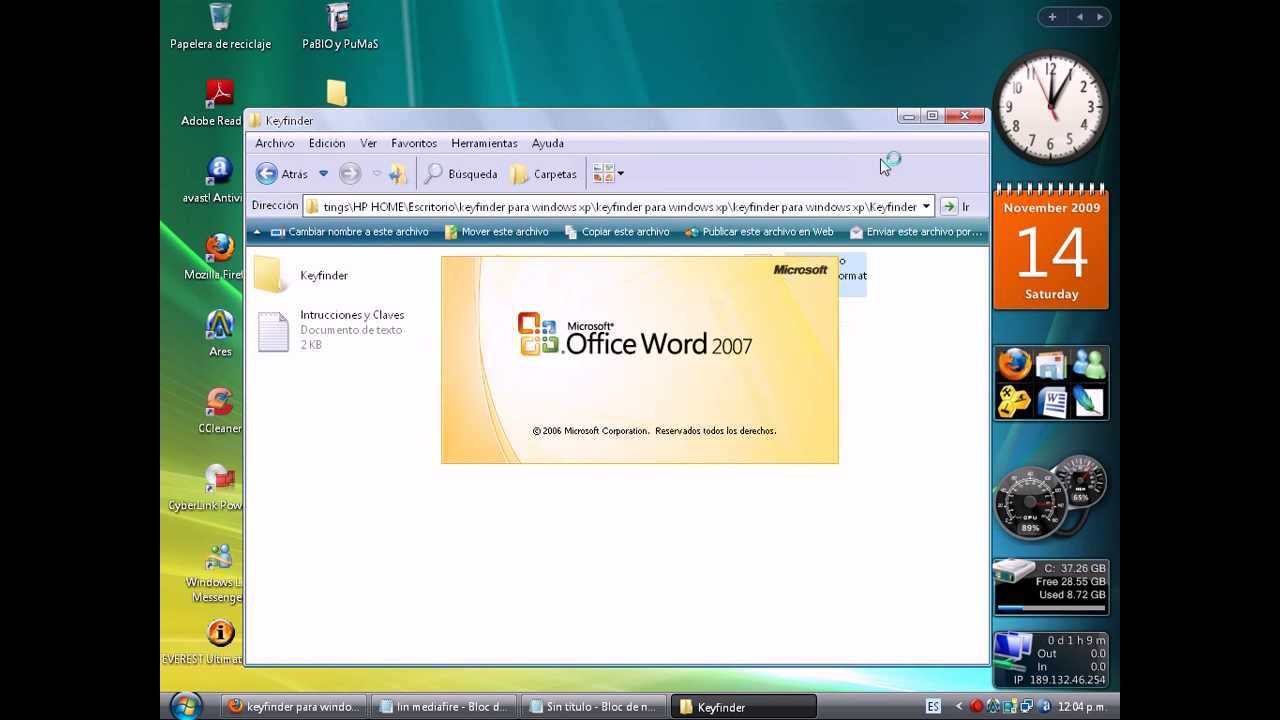Go up one folder level icon
This screenshot has width=1280, height=720.
coord(398,173)
